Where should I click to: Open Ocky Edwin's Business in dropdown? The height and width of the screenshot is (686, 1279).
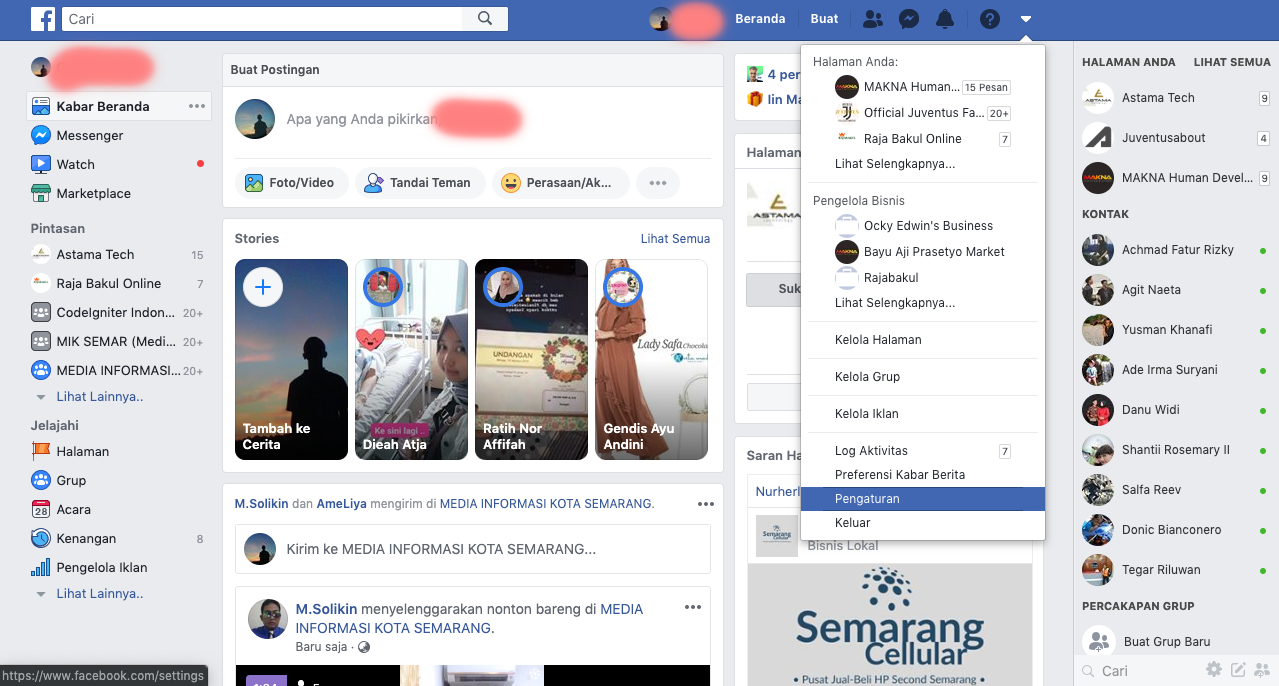pos(923,225)
